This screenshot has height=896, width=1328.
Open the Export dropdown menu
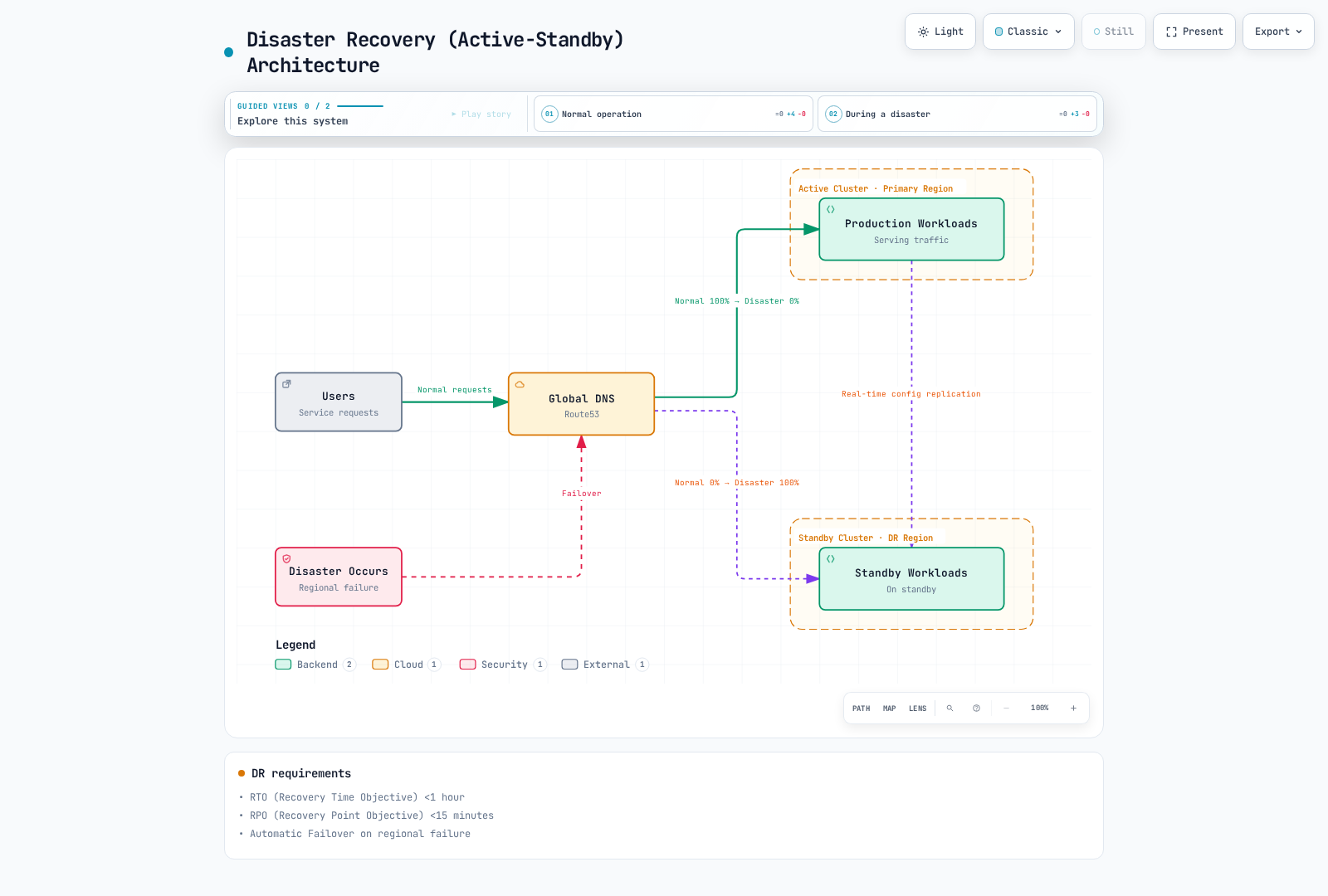pos(1278,32)
